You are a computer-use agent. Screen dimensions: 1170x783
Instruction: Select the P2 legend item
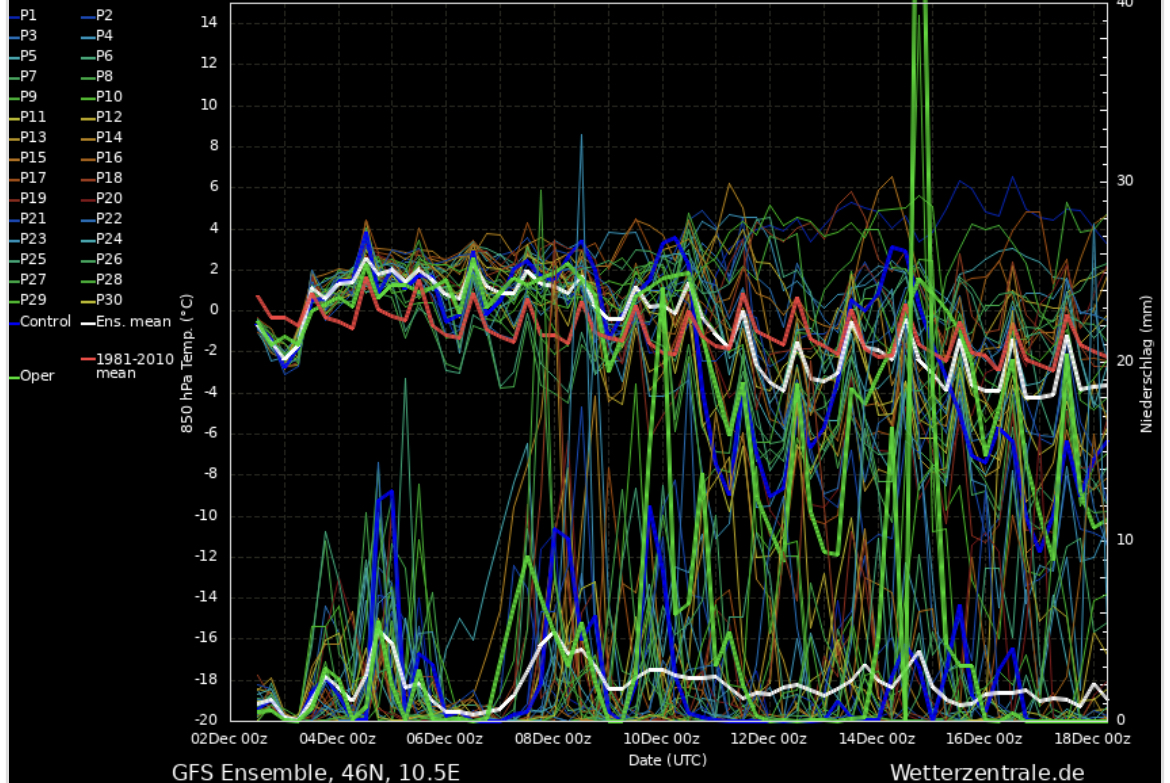click(x=104, y=16)
